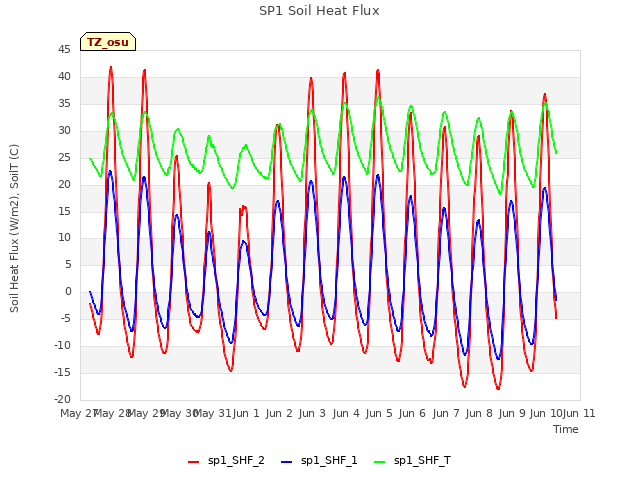Click the y-axis tick value 45
The width and height of the screenshot is (640, 480).
coord(64,49)
